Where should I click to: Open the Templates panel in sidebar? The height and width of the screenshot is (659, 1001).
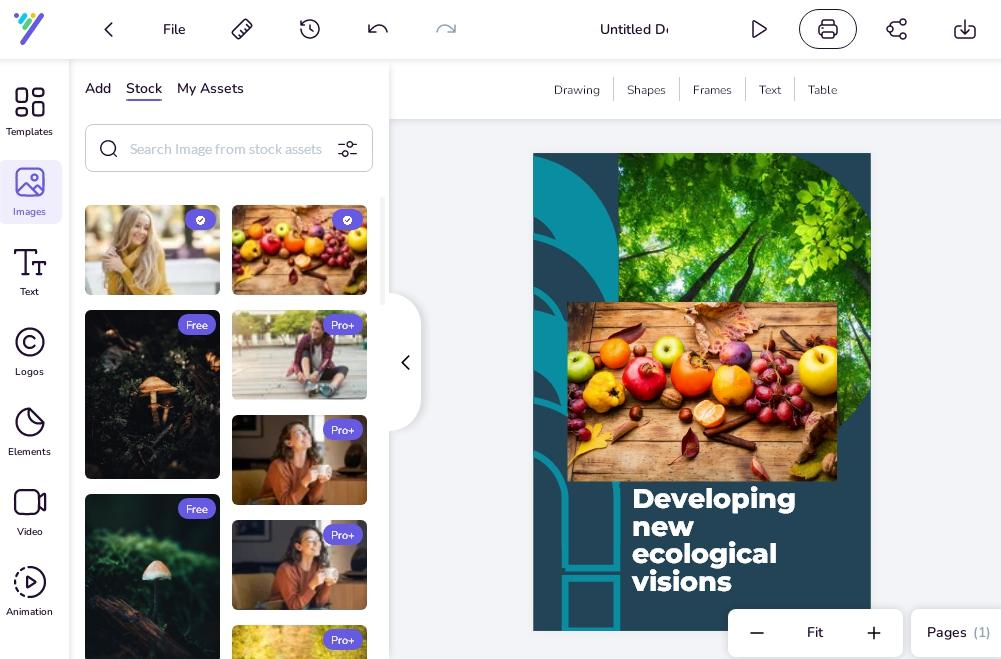tap(29, 111)
